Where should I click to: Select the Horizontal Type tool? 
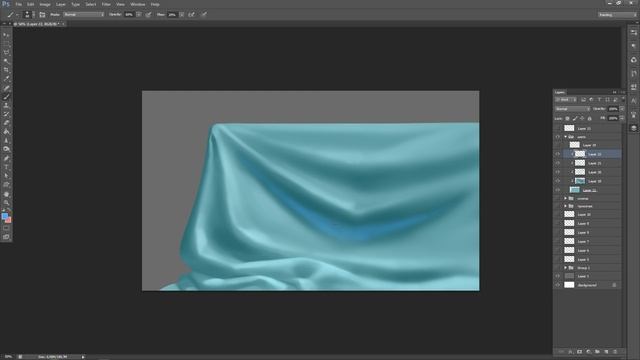pyautogui.click(x=6, y=167)
